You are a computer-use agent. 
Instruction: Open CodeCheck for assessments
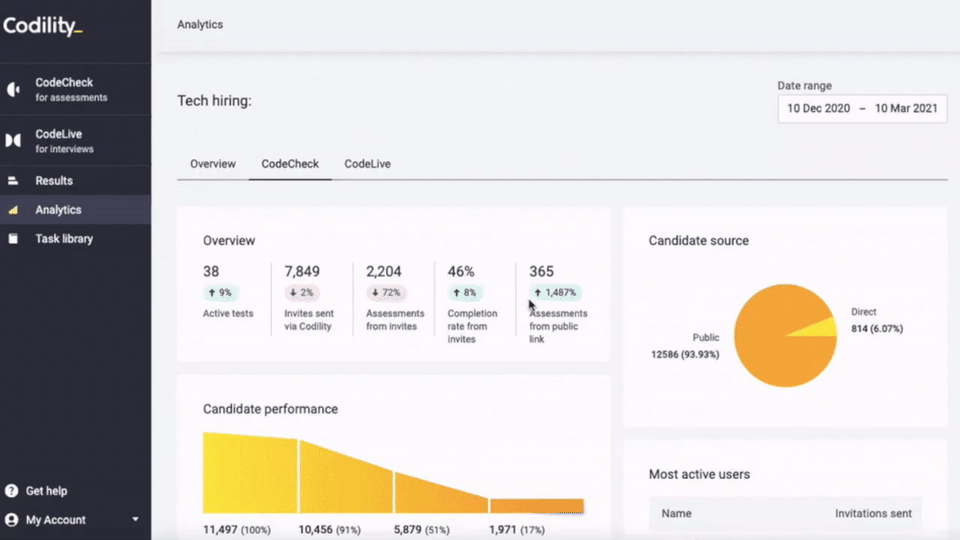(75, 89)
